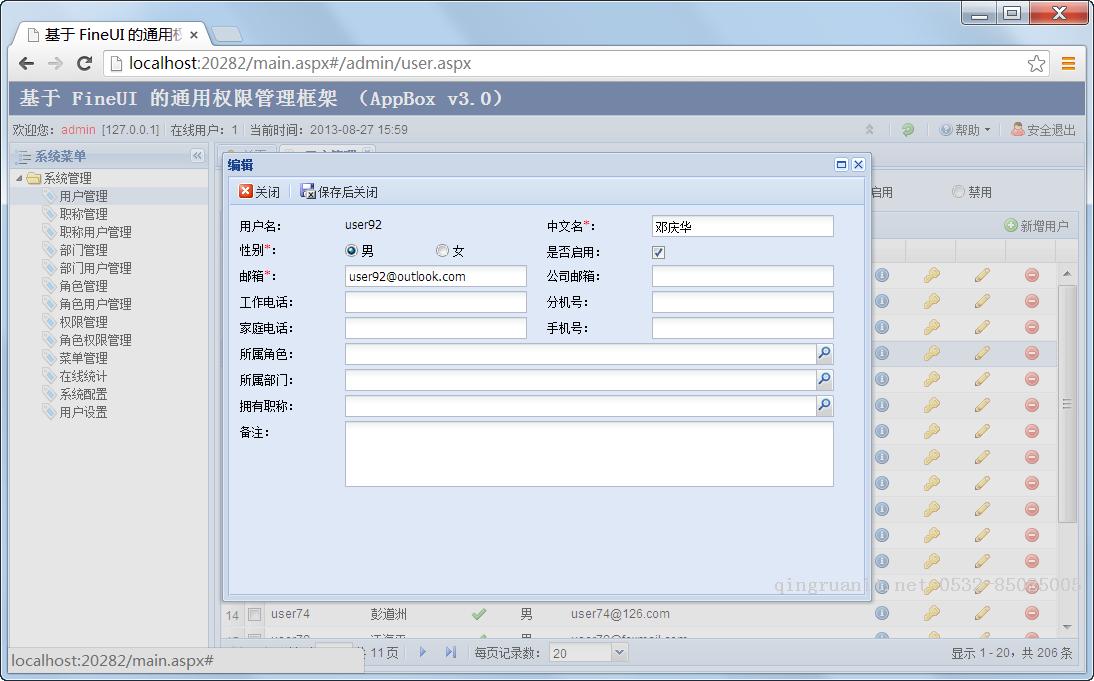This screenshot has height=681, width=1094.
Task: Click the red delete icon on user74 row
Action: (x=1032, y=613)
